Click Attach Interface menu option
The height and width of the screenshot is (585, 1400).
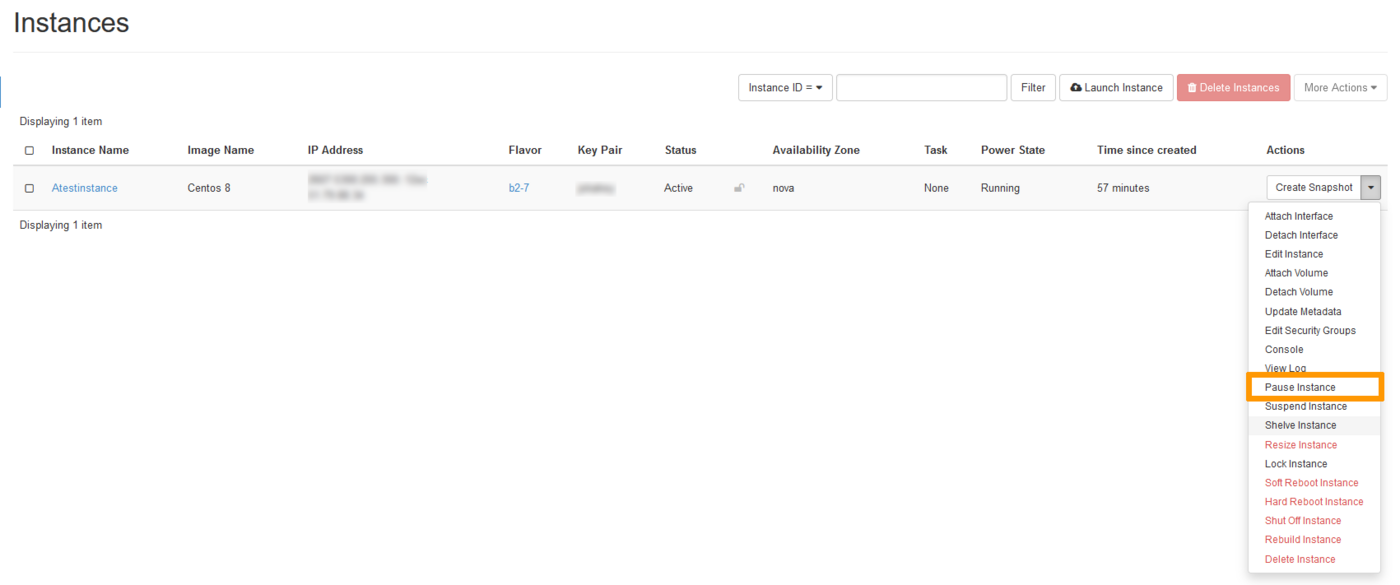(1298, 216)
